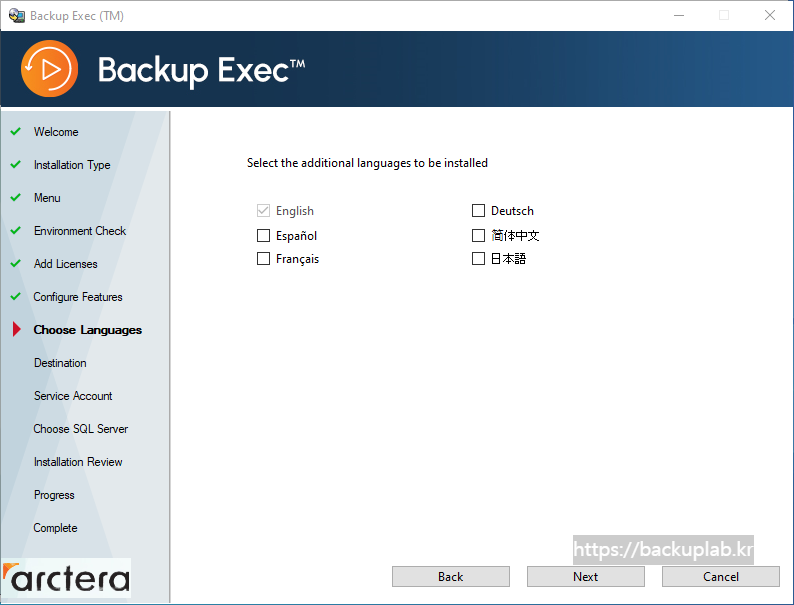Select the Environment Check step
The height and width of the screenshot is (605, 794).
click(80, 231)
